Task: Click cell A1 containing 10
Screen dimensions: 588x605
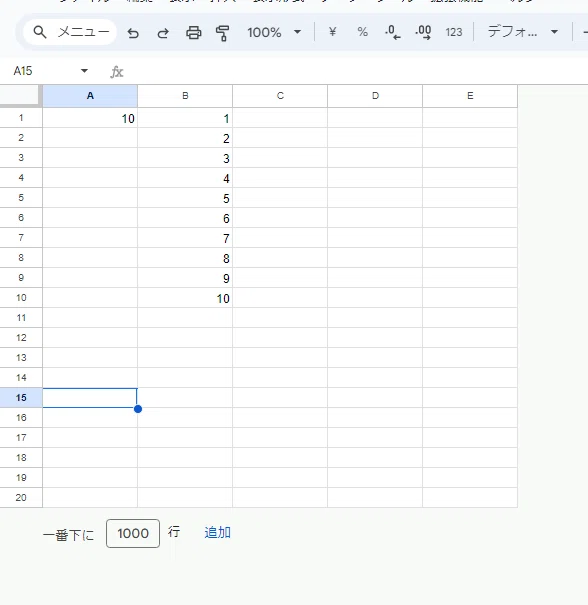Action: [90, 118]
